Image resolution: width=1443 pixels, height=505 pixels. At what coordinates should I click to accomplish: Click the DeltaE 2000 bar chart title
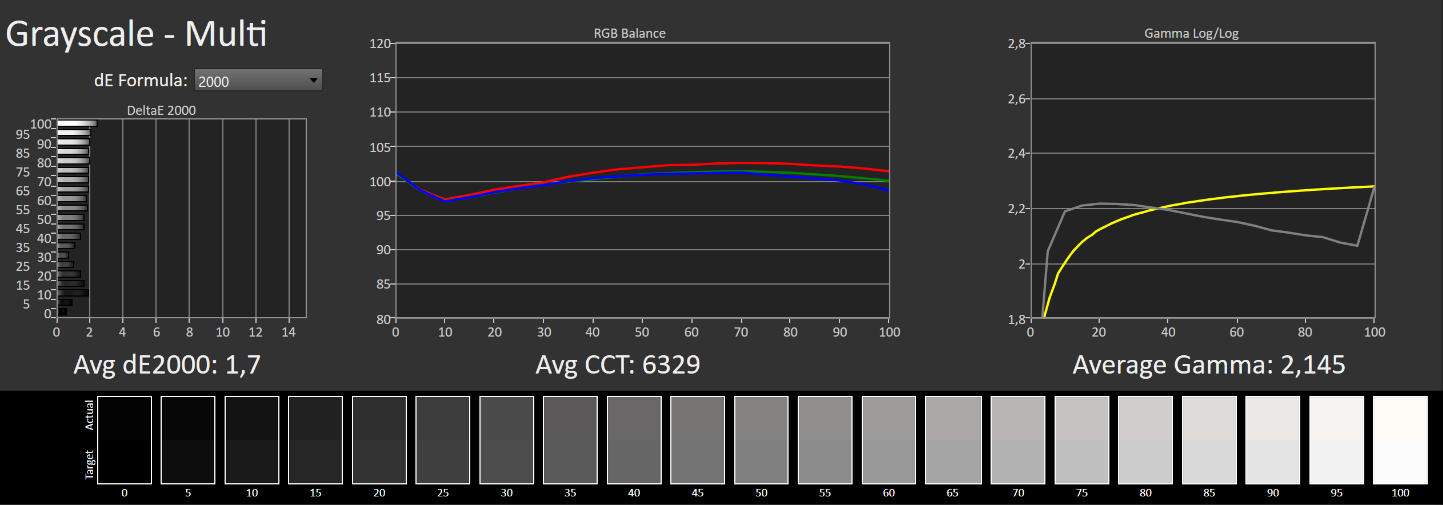coord(160,111)
